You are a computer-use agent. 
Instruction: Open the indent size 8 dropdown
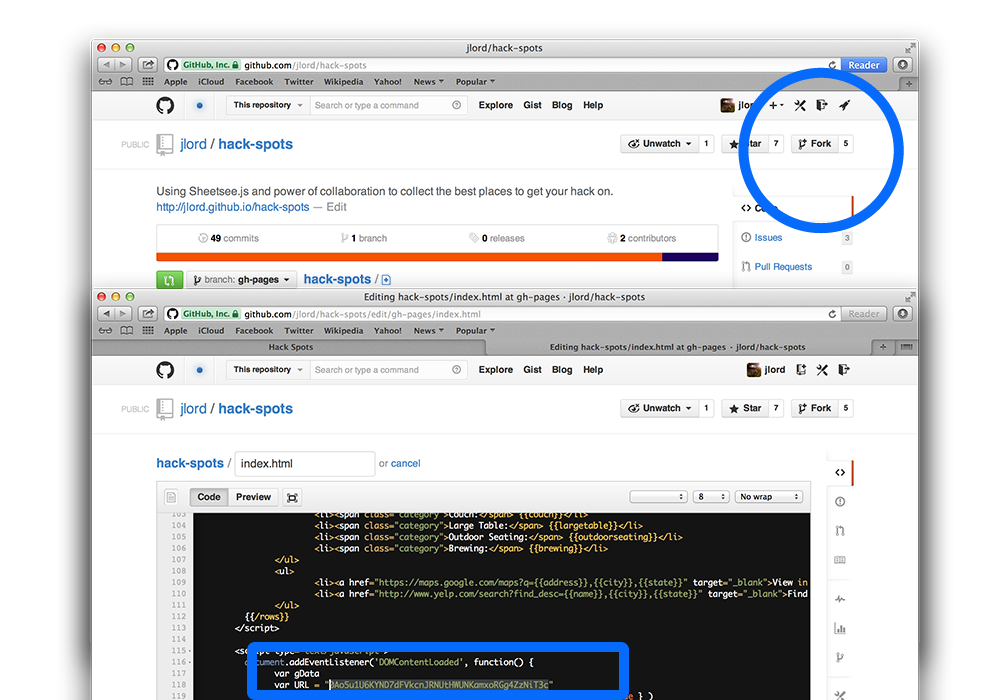[710, 497]
